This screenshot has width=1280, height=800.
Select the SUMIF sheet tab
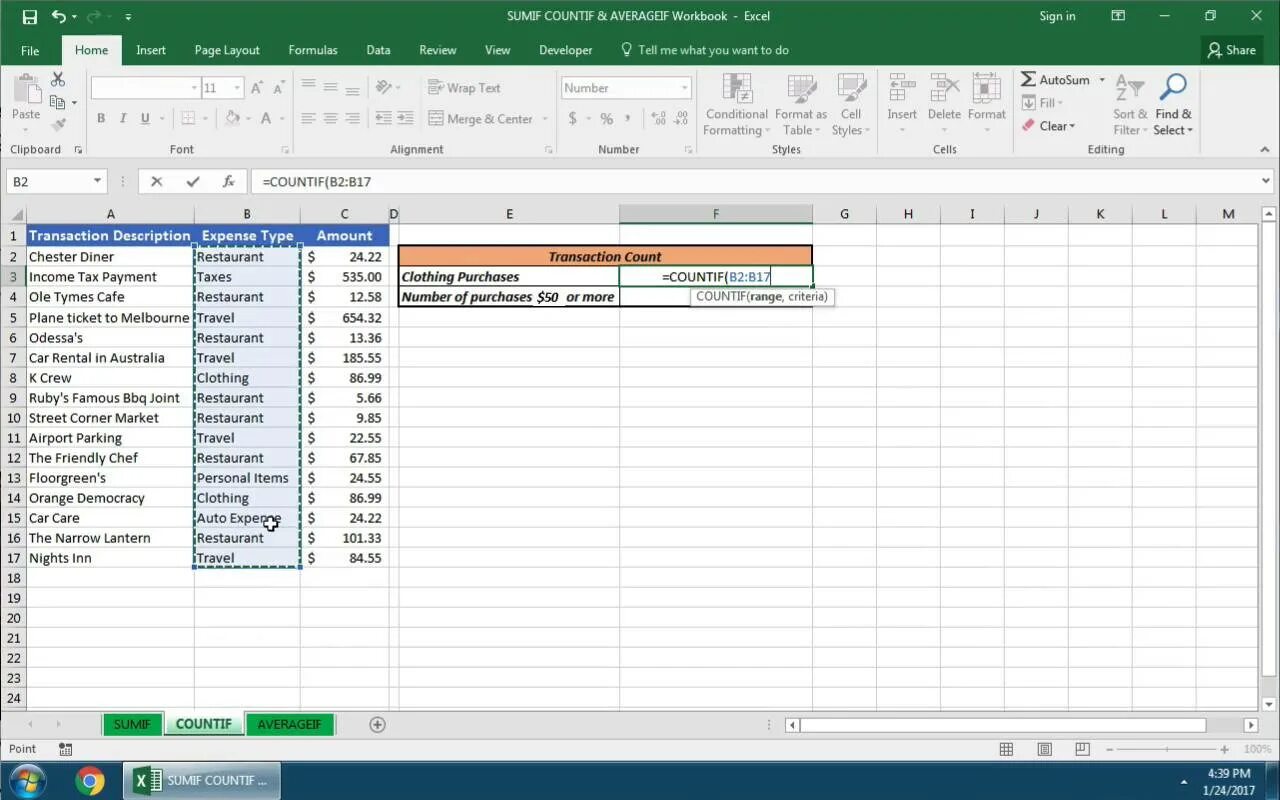coord(132,724)
